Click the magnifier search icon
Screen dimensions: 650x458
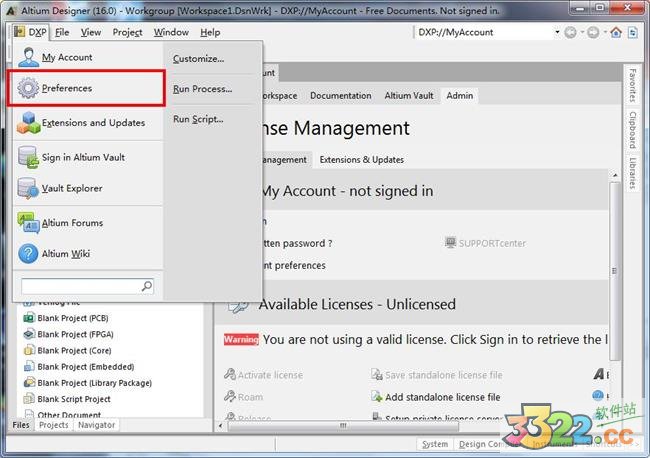coord(147,286)
